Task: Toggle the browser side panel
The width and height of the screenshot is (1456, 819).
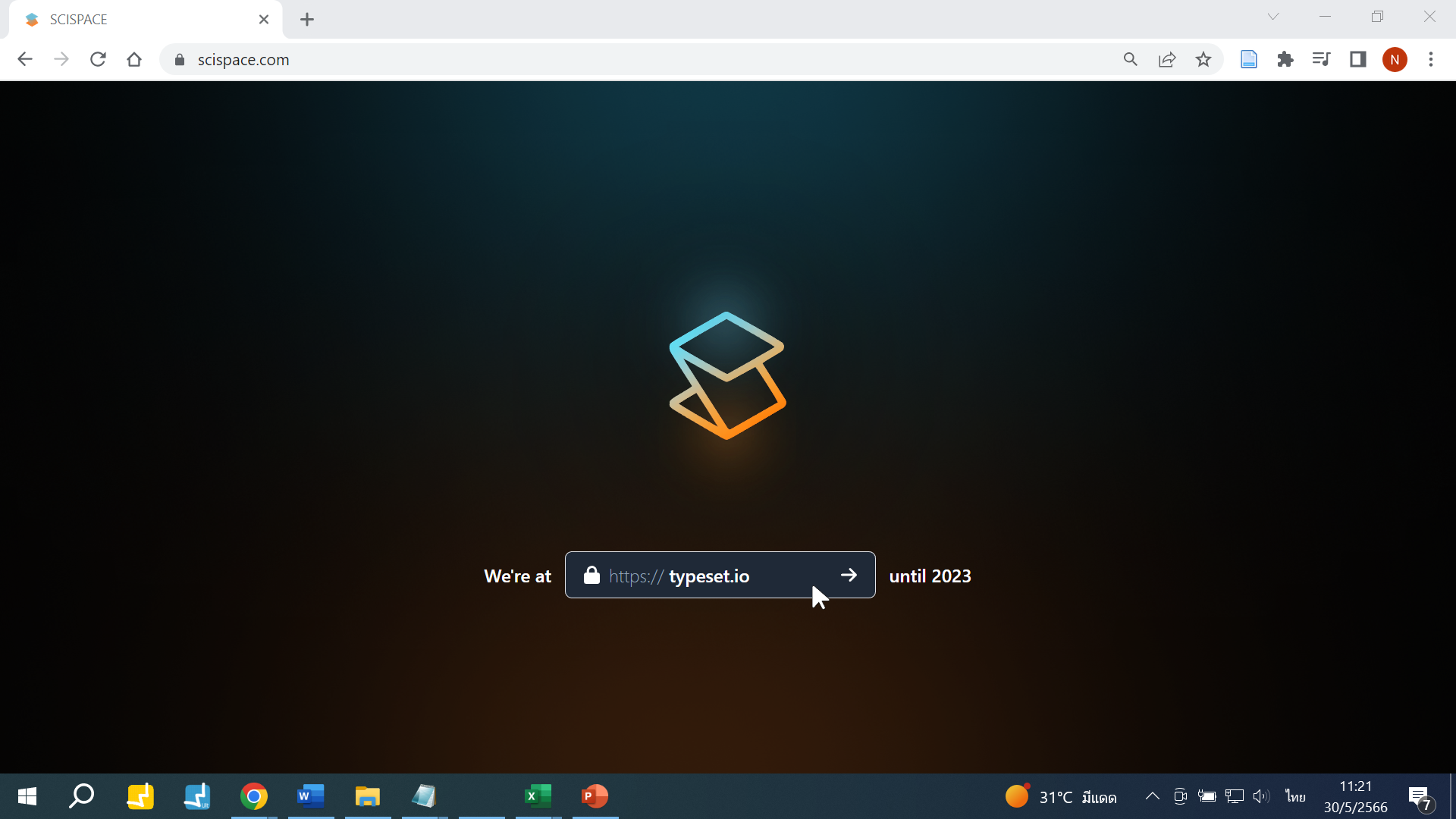Action: click(1358, 59)
